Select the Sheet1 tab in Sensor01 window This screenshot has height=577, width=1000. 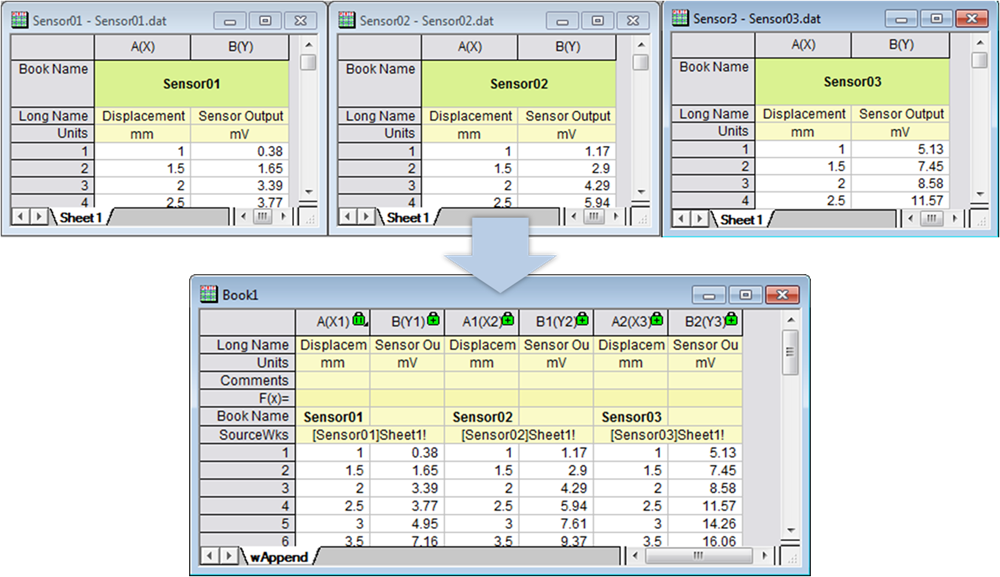[81, 217]
